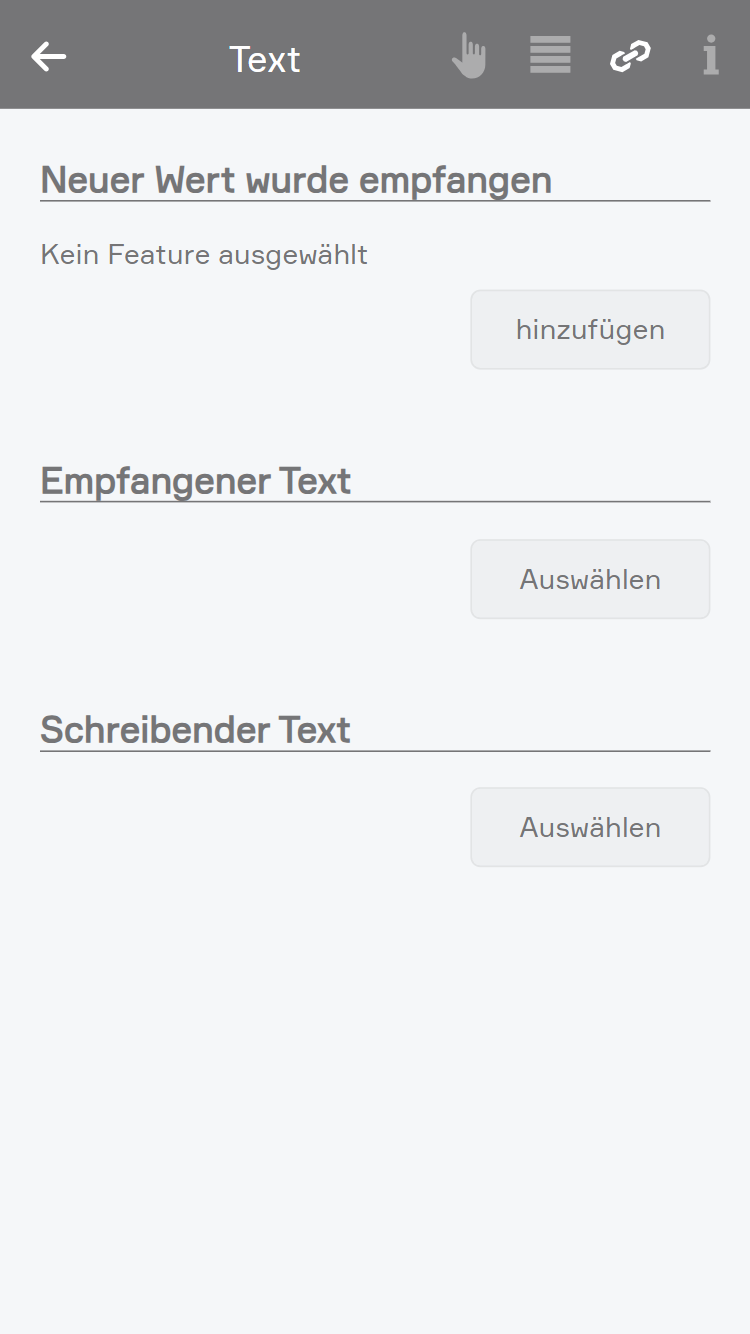Go back using the left arrow
Image resolution: width=750 pixels, height=1334 pixels.
tap(48, 57)
